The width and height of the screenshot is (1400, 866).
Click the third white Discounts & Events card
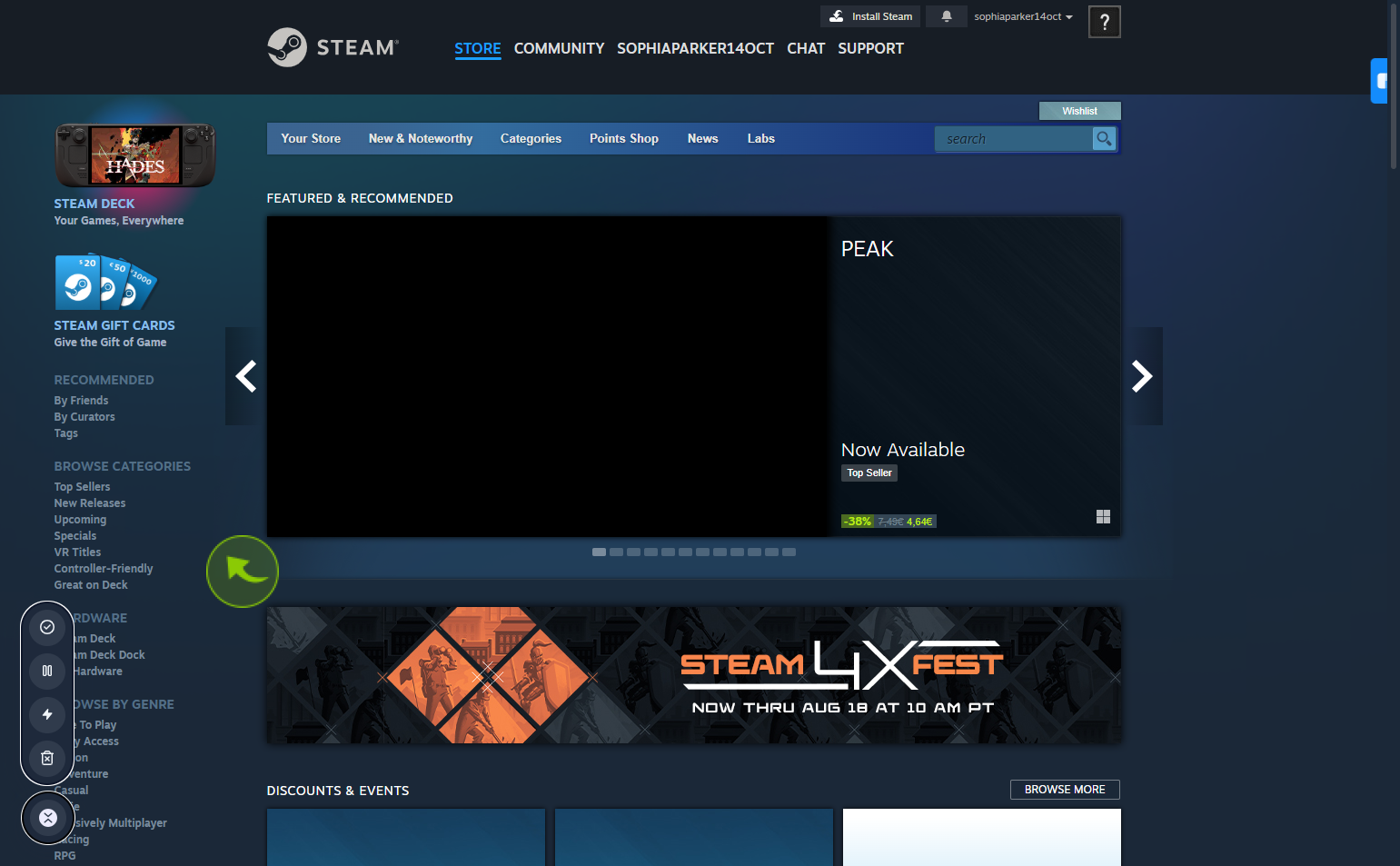click(982, 837)
